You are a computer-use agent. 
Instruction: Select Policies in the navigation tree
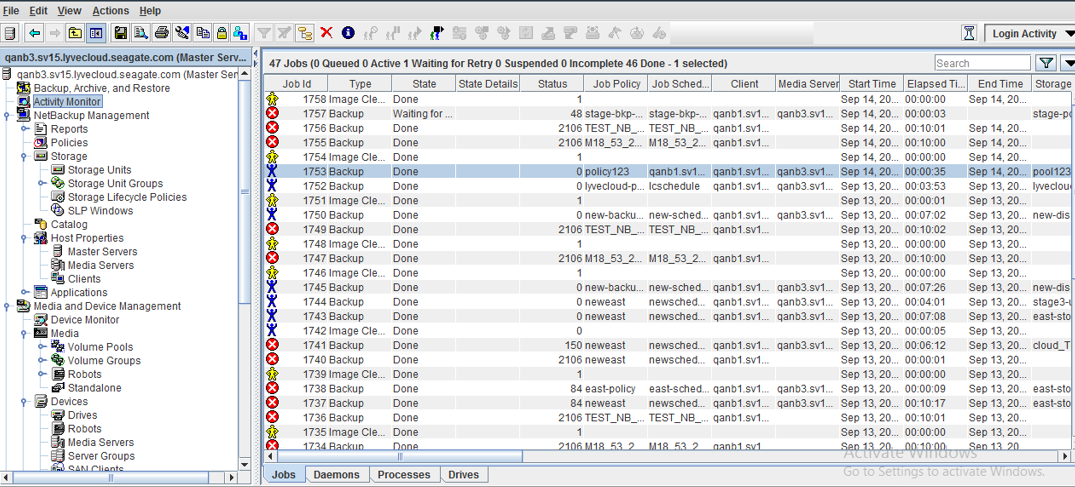69,143
